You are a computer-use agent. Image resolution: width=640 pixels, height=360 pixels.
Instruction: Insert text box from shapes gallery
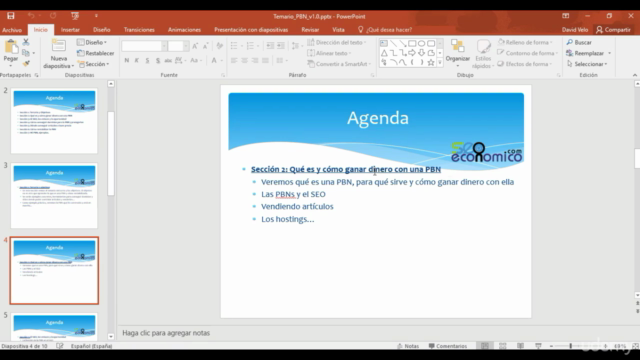pos(384,43)
